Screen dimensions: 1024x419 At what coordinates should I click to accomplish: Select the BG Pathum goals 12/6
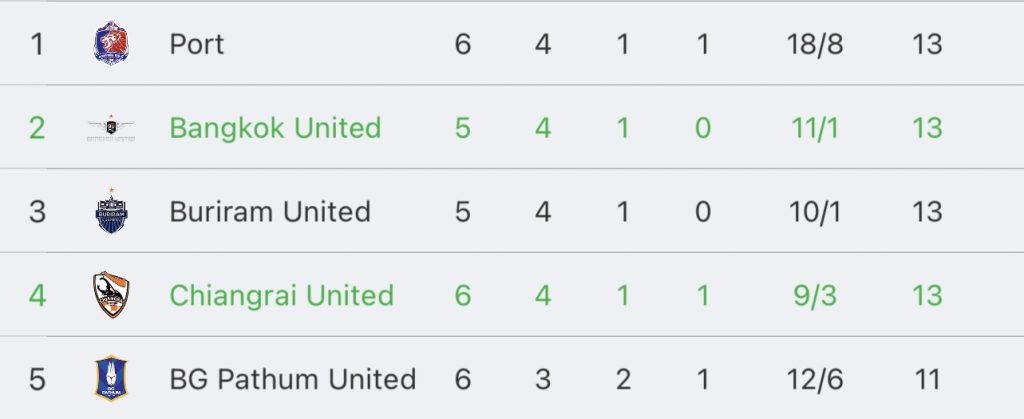pyautogui.click(x=814, y=379)
